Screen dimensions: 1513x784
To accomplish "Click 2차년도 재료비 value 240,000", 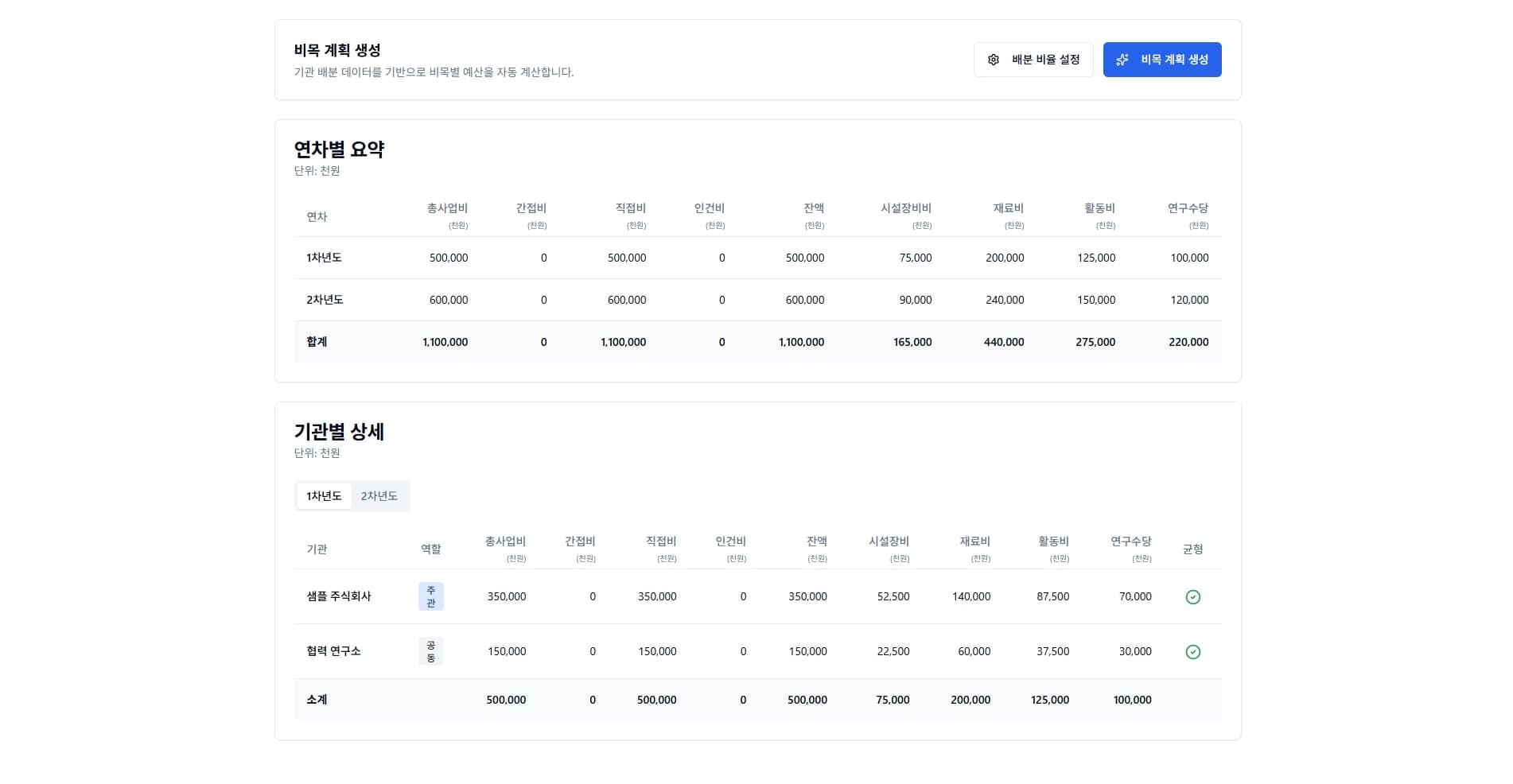I will [x=1005, y=300].
